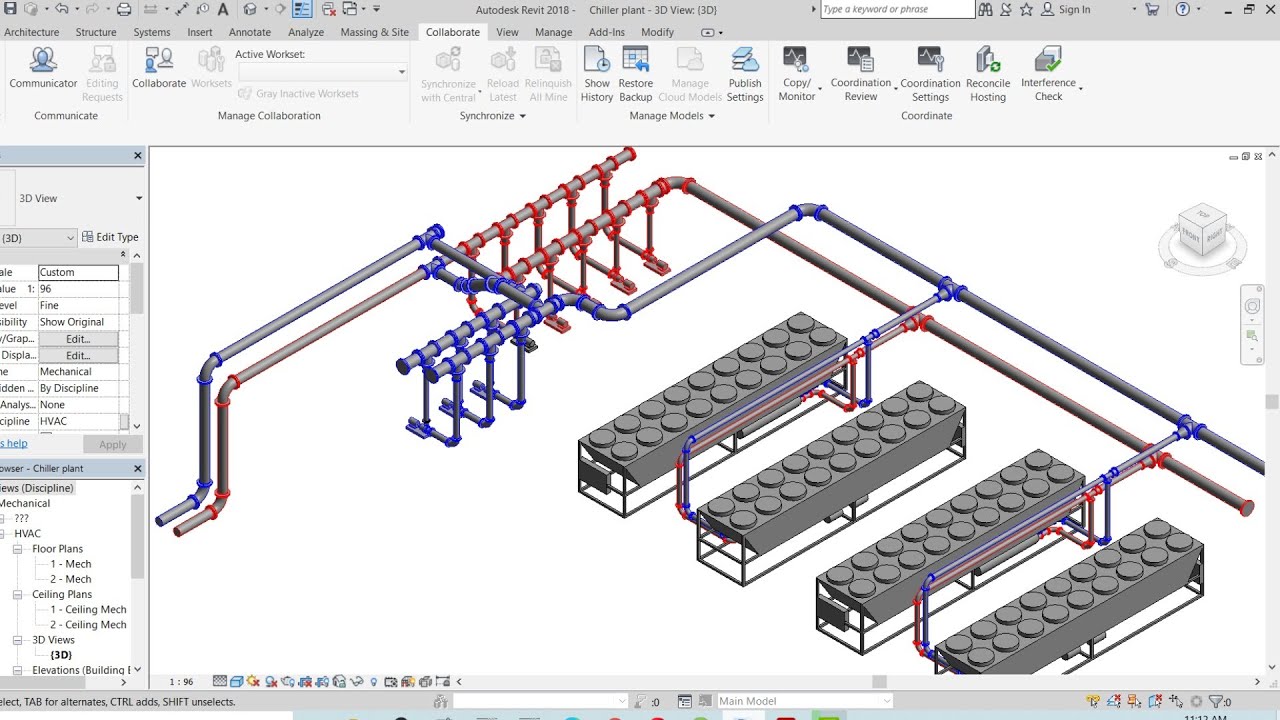Click the Close Hidden Windows icon
The height and width of the screenshot is (720, 1280).
click(x=327, y=9)
